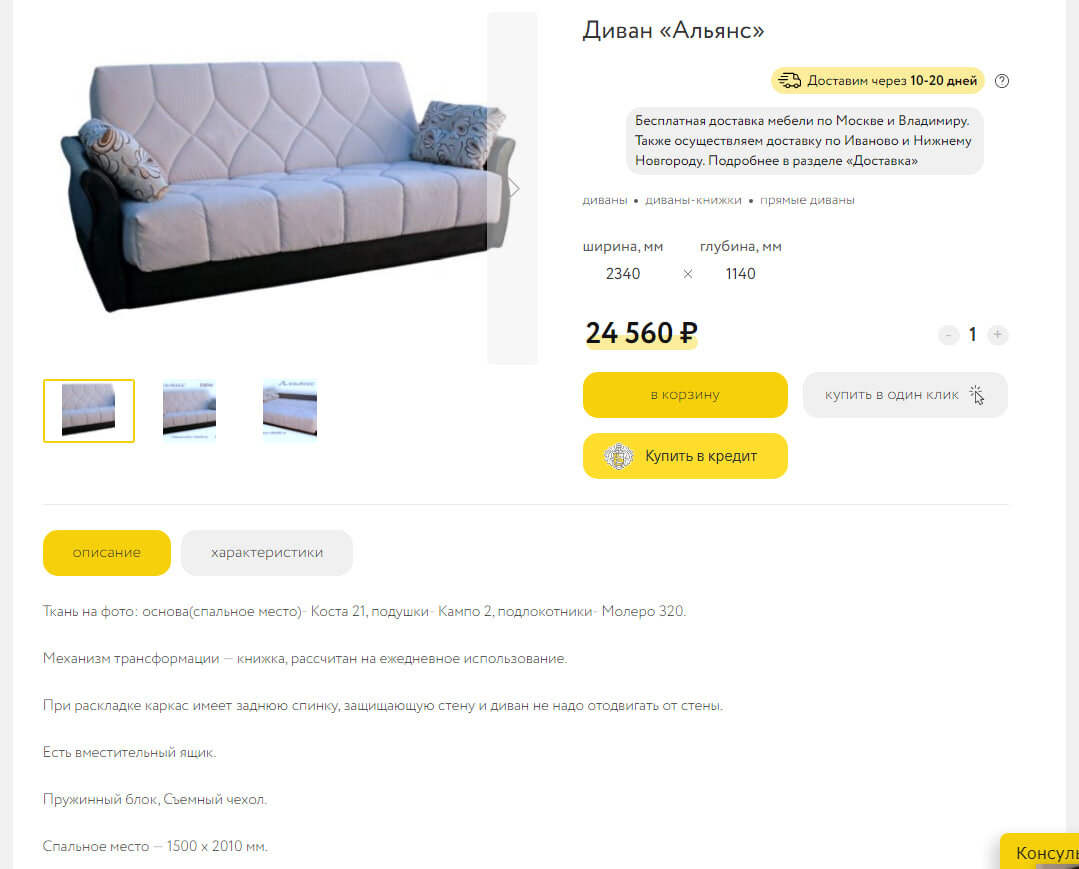Click «Купить в кредит» button

tap(685, 456)
